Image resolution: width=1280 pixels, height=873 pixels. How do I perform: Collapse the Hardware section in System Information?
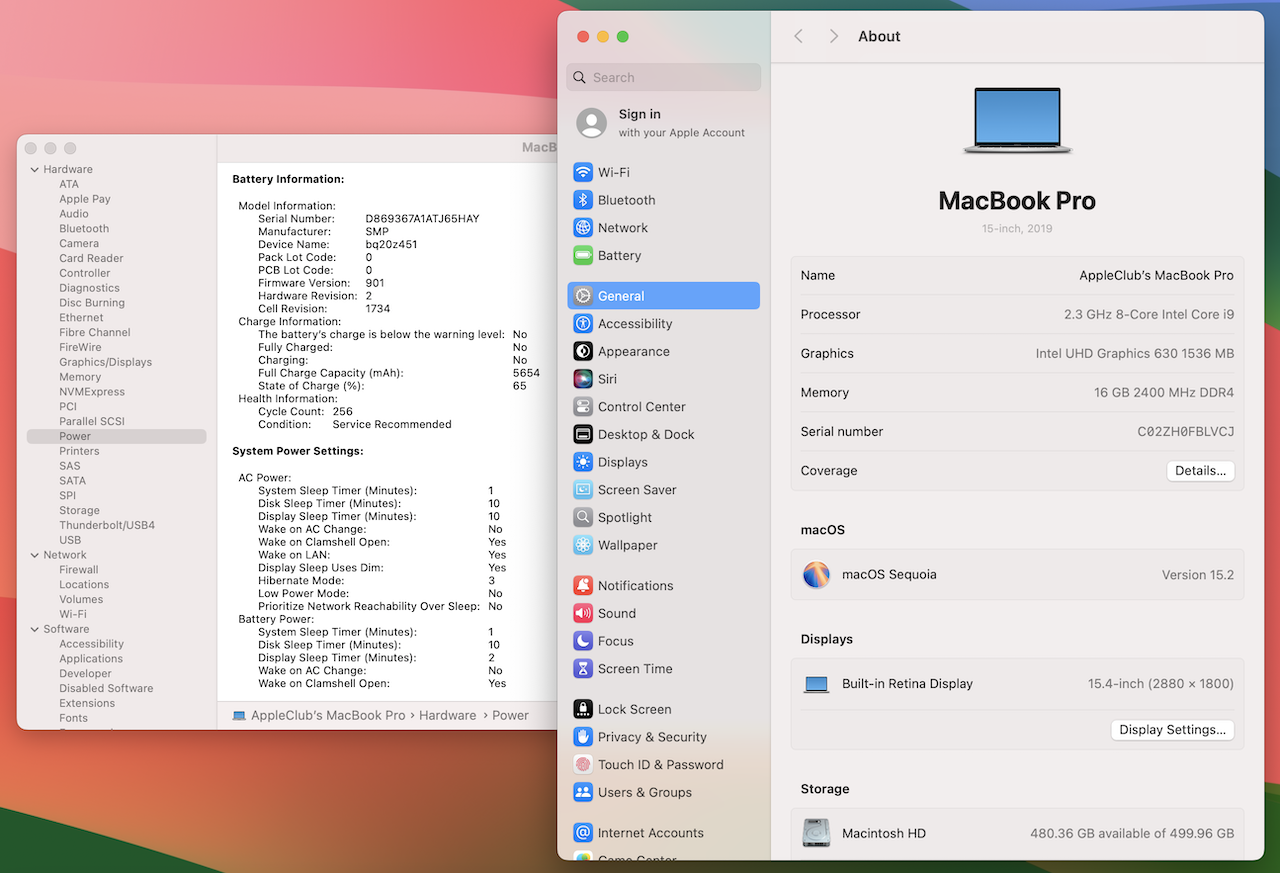pos(35,170)
